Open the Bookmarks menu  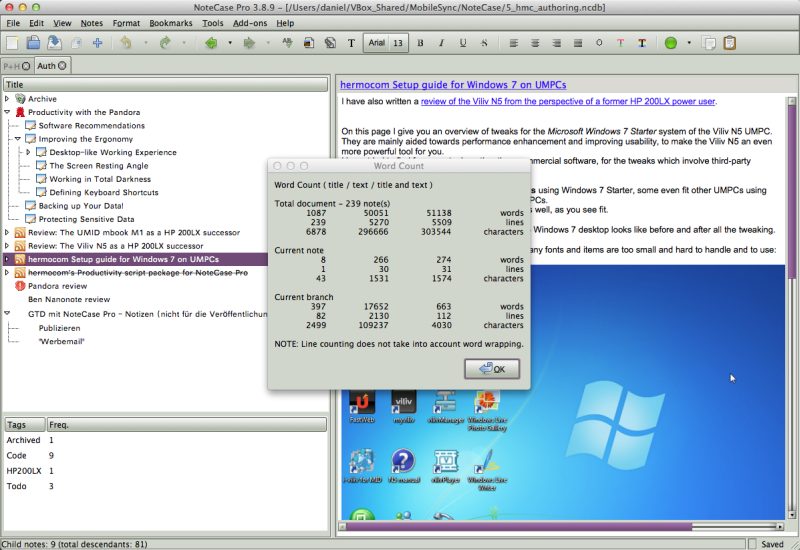170,23
